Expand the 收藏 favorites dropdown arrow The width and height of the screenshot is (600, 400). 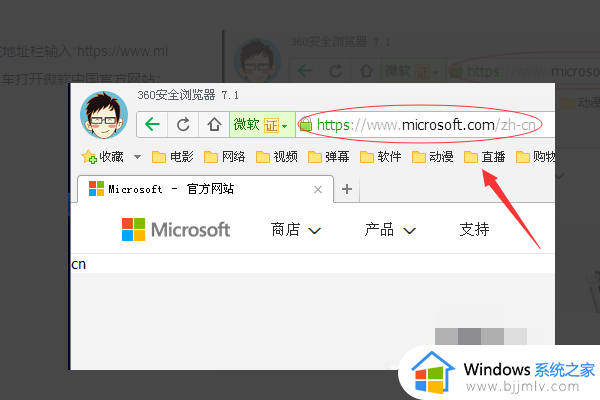(x=137, y=157)
